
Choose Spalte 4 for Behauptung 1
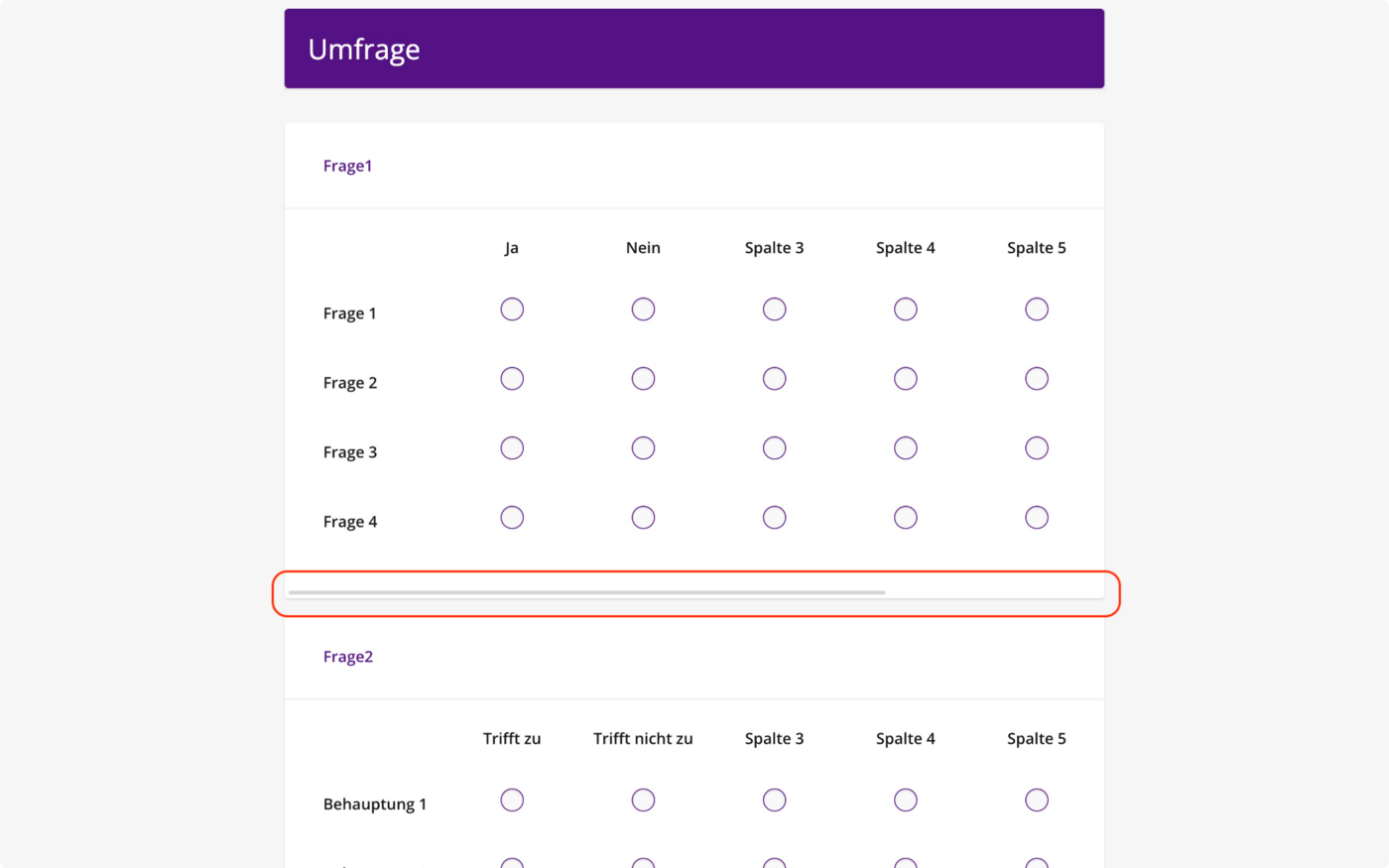(905, 800)
